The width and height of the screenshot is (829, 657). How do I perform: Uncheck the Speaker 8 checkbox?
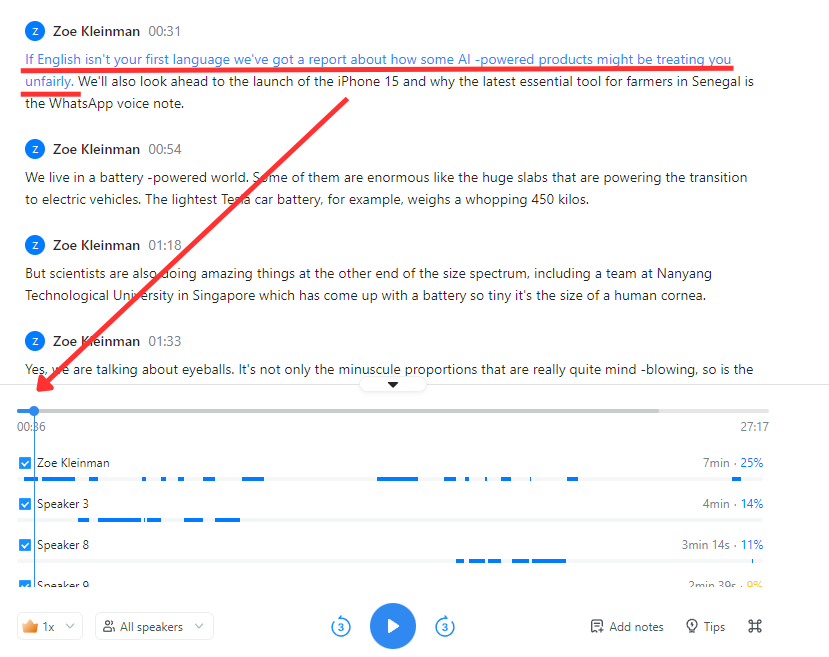25,545
